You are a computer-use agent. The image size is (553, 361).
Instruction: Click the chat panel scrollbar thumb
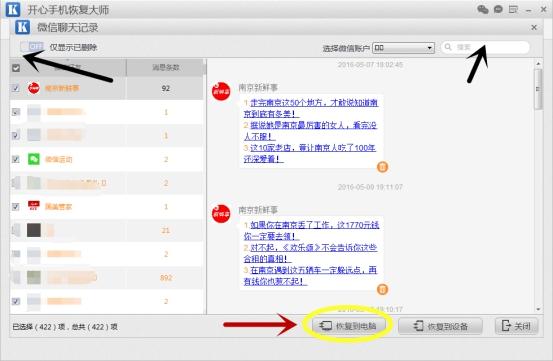(x=538, y=89)
